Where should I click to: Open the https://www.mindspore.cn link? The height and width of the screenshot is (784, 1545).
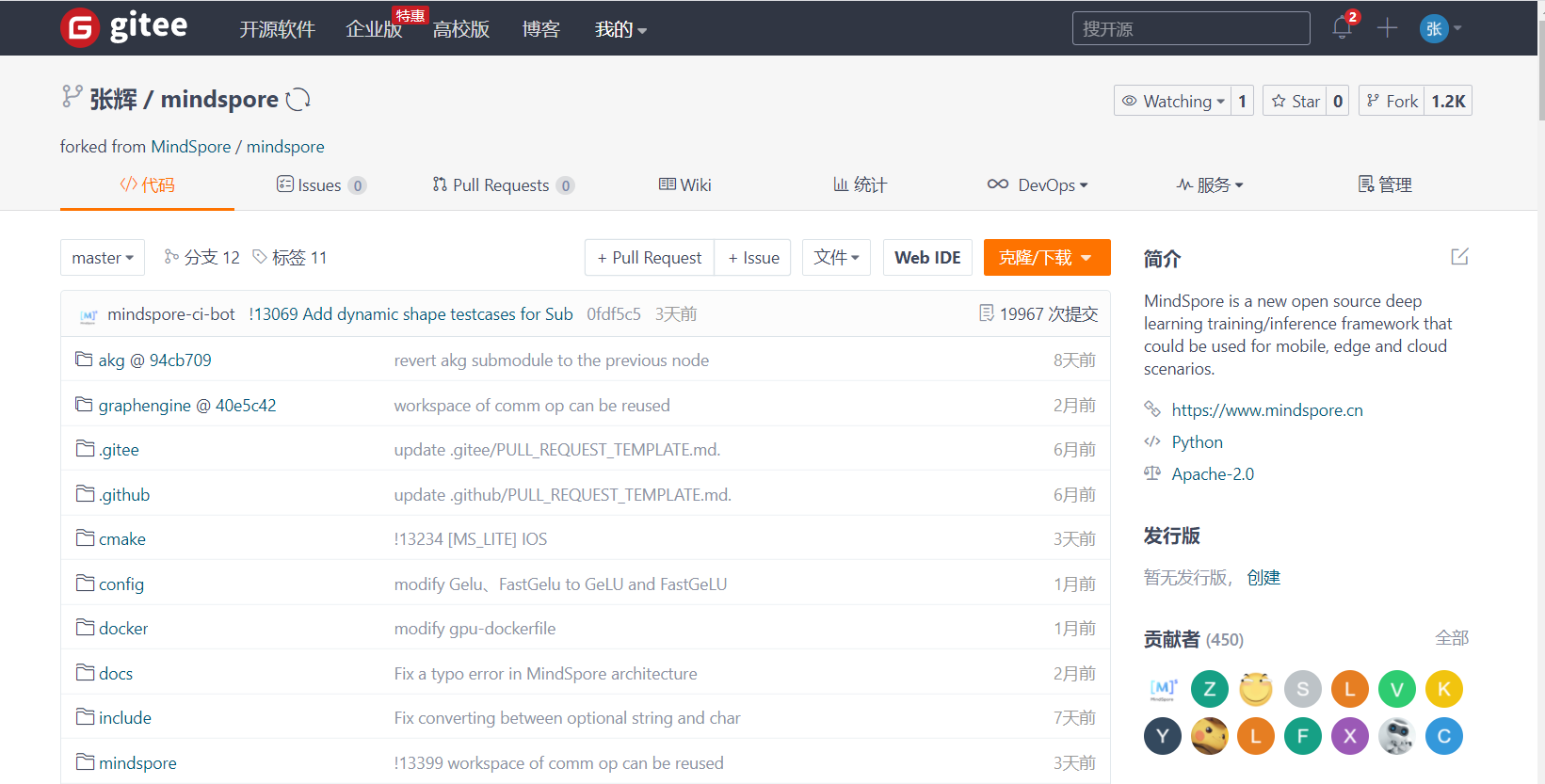[1267, 410]
